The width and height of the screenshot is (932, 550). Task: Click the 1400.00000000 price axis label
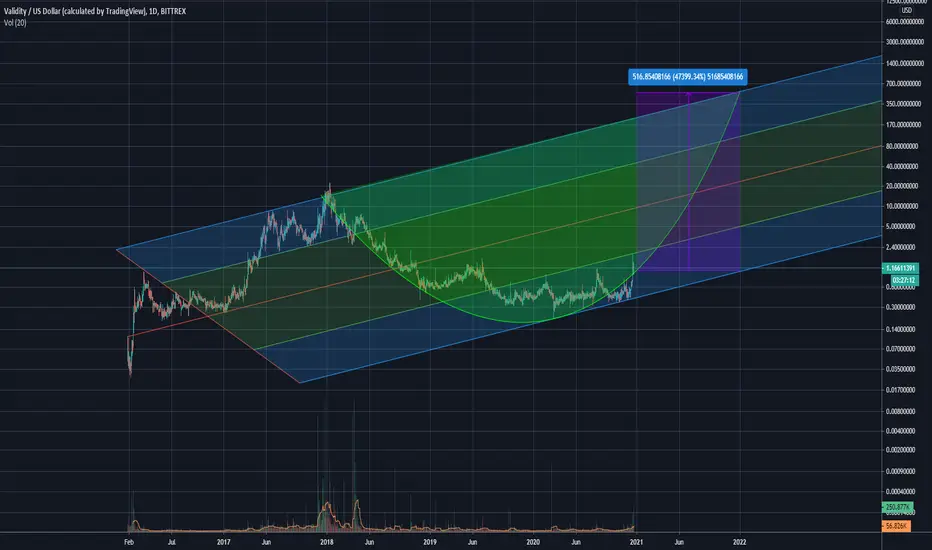coord(905,63)
